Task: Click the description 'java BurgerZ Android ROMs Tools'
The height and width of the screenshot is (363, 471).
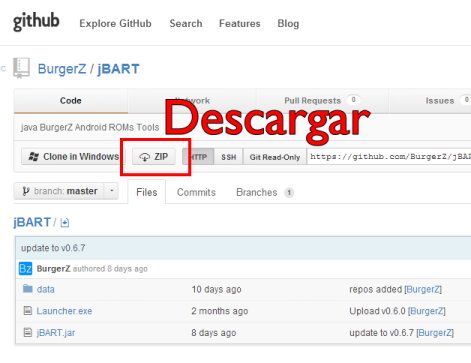Action: pos(90,127)
